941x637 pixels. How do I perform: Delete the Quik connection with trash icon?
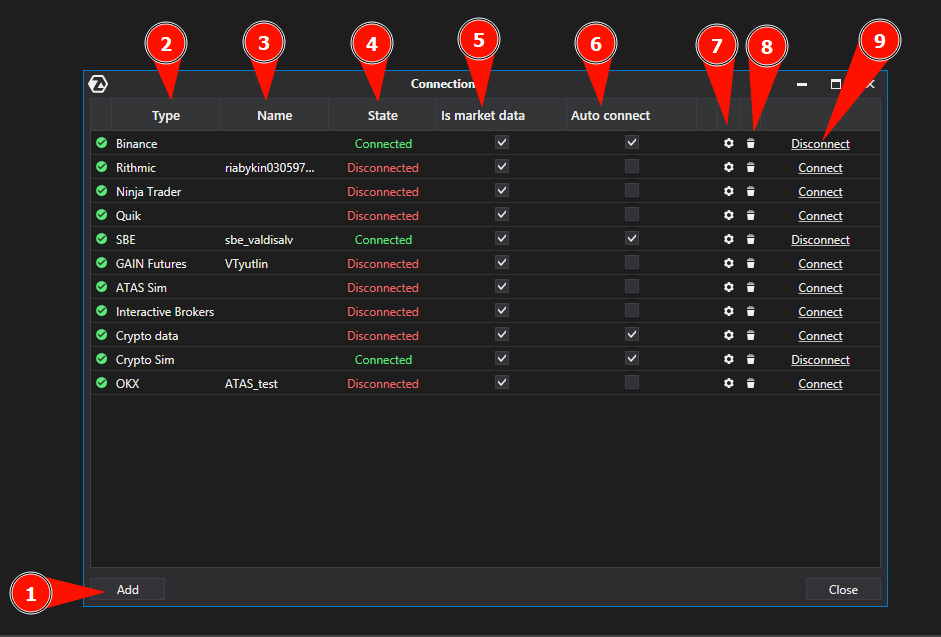coord(751,215)
